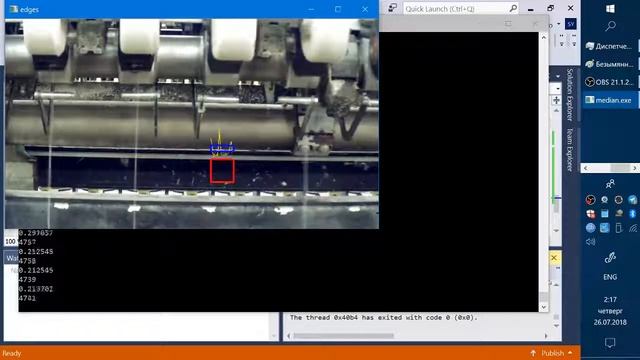Click the up arrow before Publish

click(x=533, y=353)
